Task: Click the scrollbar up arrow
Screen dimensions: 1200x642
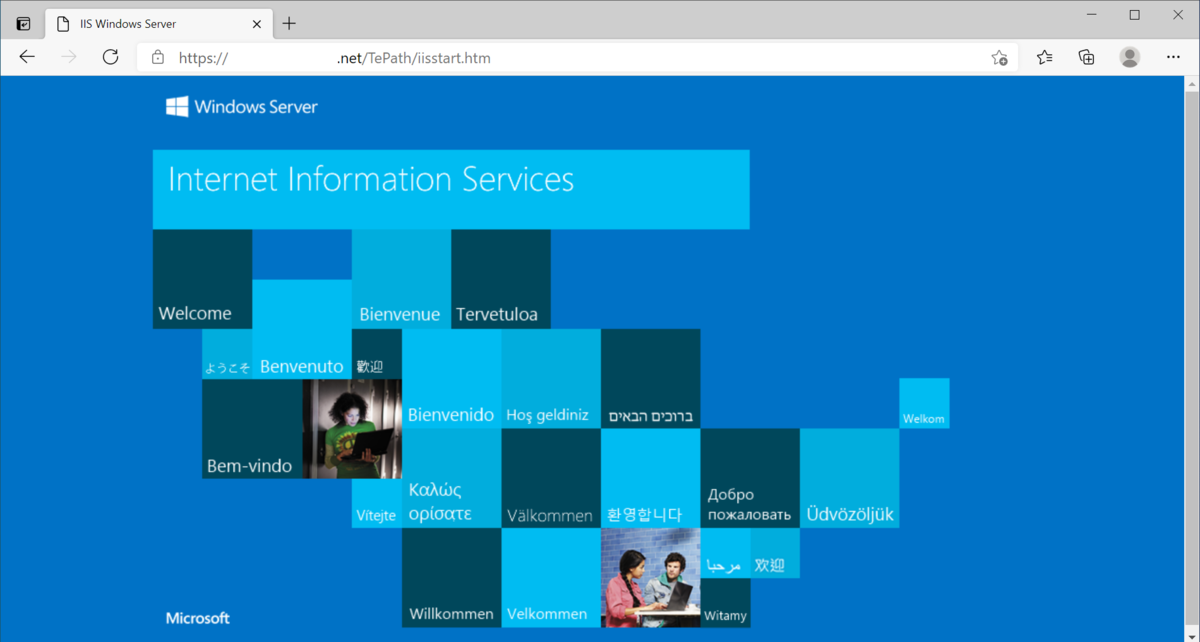Action: coord(1191,85)
